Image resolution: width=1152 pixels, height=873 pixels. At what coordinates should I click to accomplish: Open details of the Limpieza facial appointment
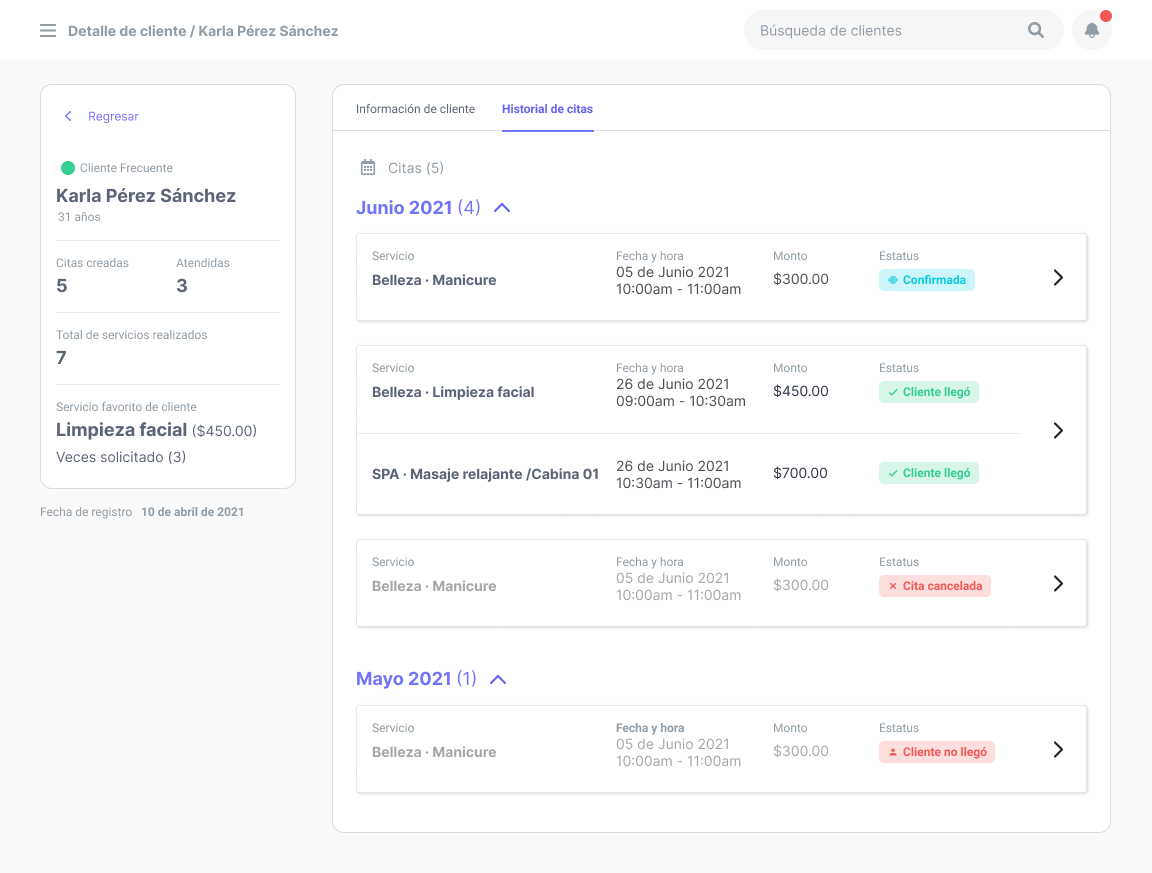(x=1058, y=430)
